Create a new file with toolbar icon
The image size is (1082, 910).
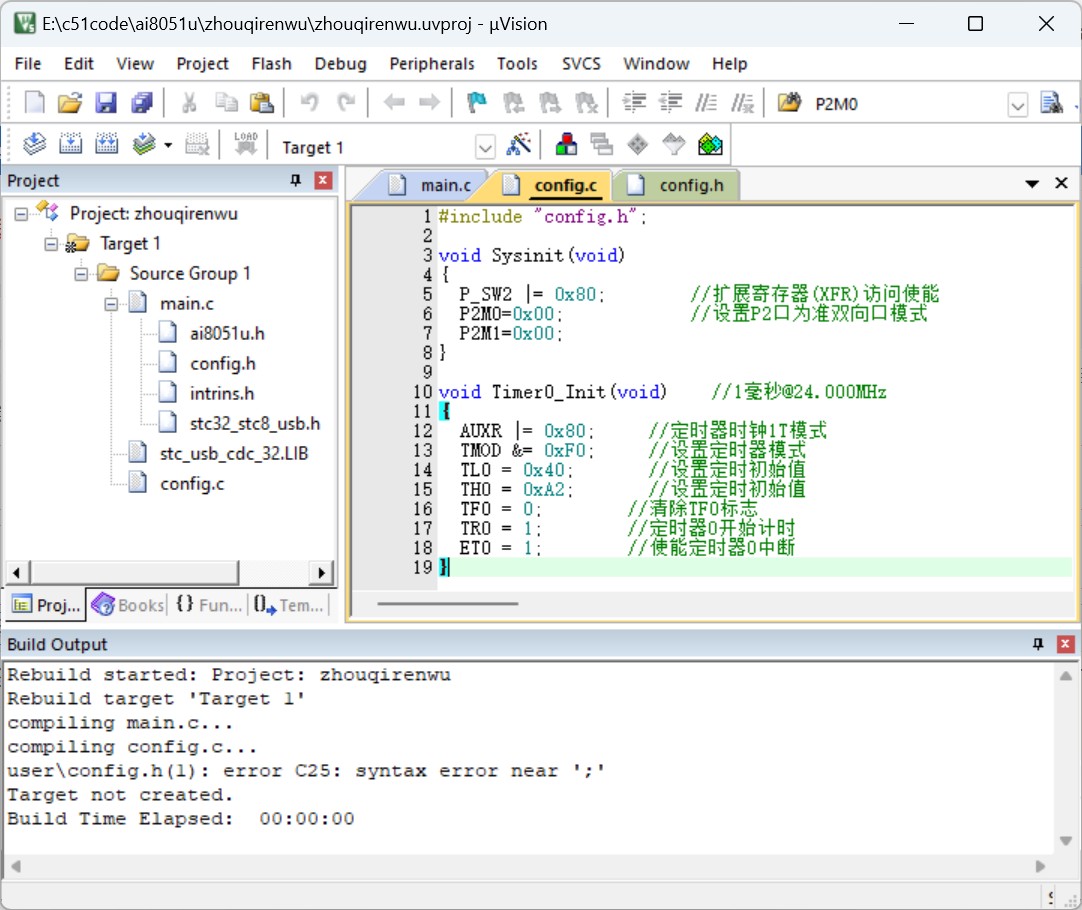pyautogui.click(x=34, y=103)
